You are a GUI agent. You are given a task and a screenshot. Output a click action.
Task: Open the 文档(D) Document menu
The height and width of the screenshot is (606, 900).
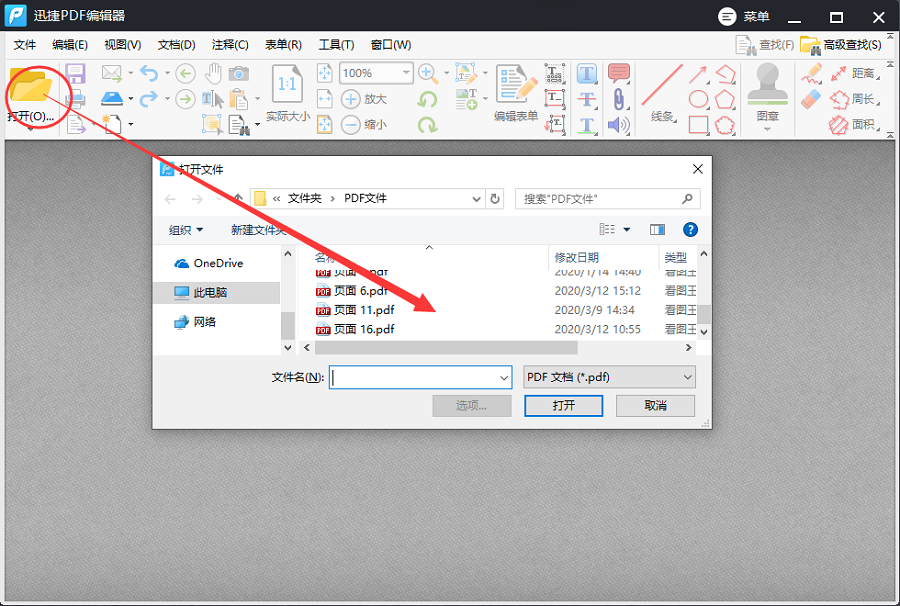click(176, 45)
